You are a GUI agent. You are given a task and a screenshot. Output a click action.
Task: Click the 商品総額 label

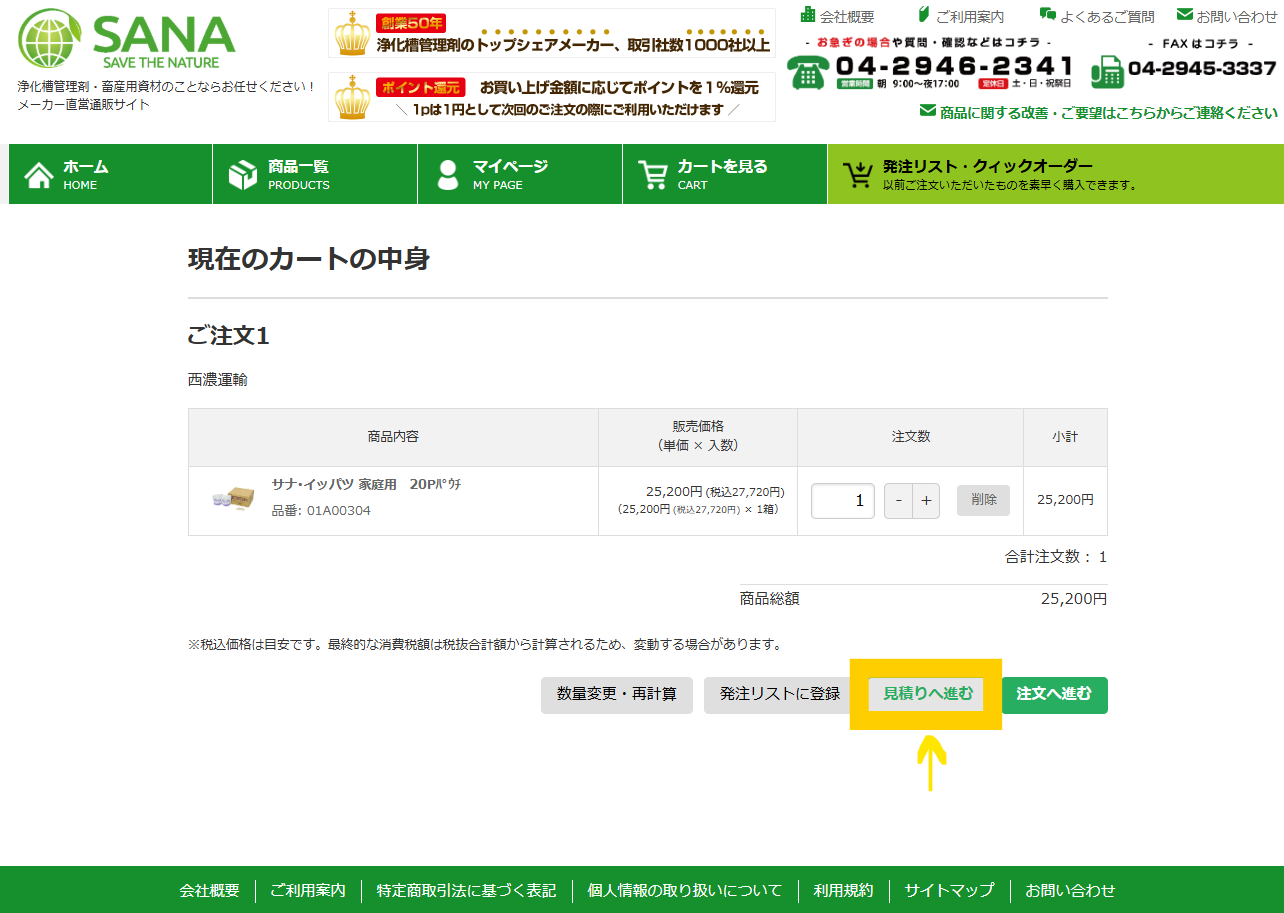770,599
